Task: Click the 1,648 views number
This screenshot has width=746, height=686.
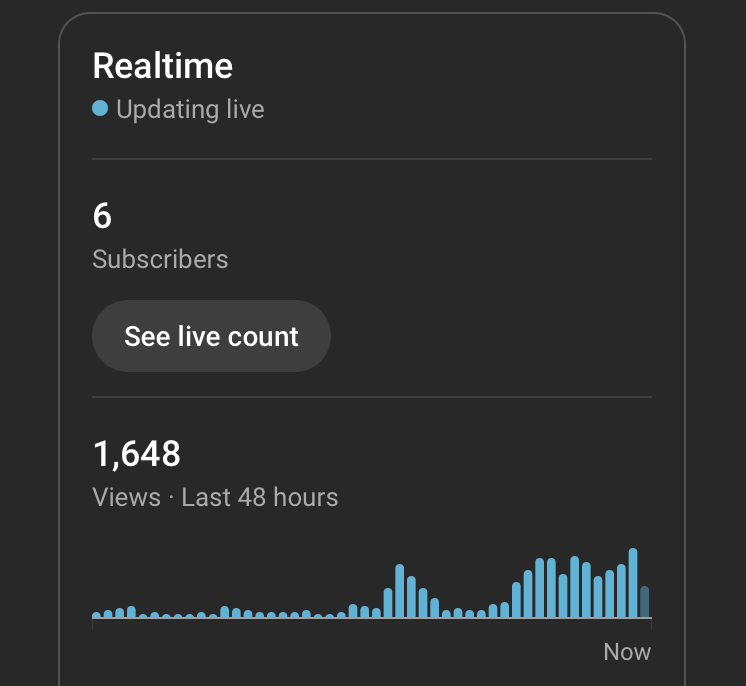Action: coord(137,453)
